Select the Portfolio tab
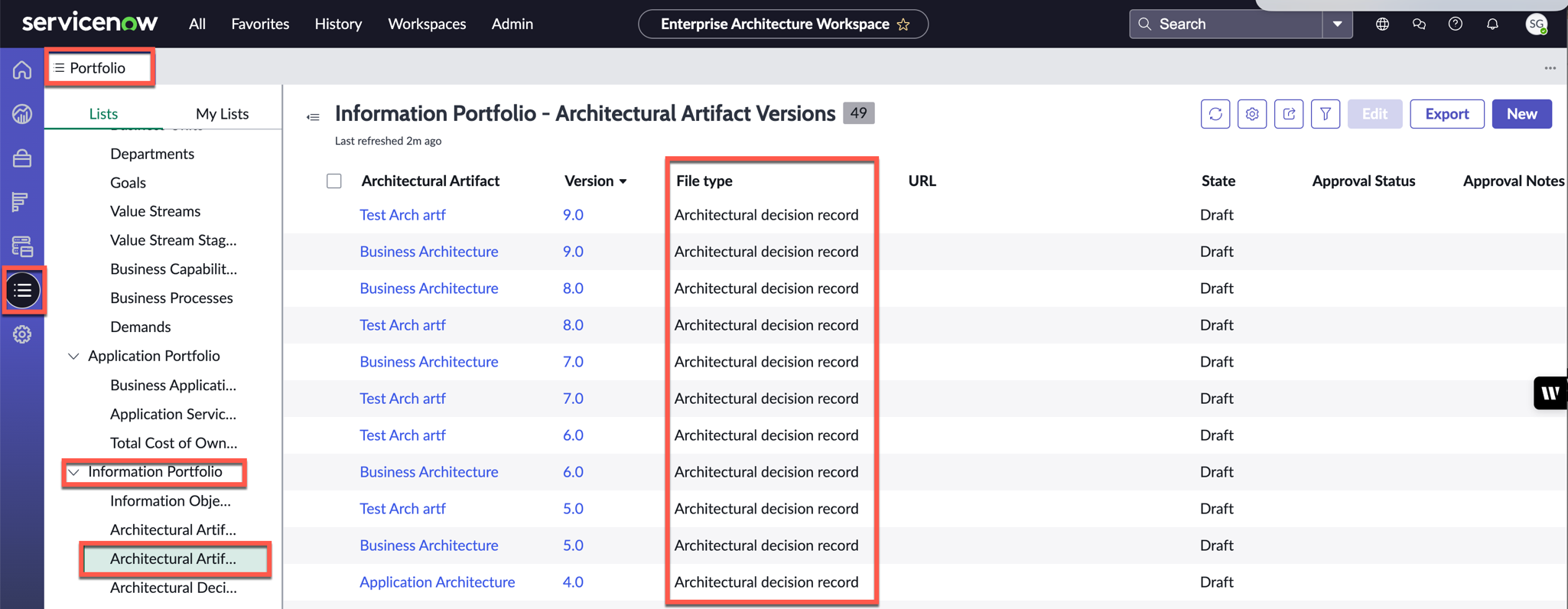This screenshot has width=1568, height=609. tap(99, 68)
